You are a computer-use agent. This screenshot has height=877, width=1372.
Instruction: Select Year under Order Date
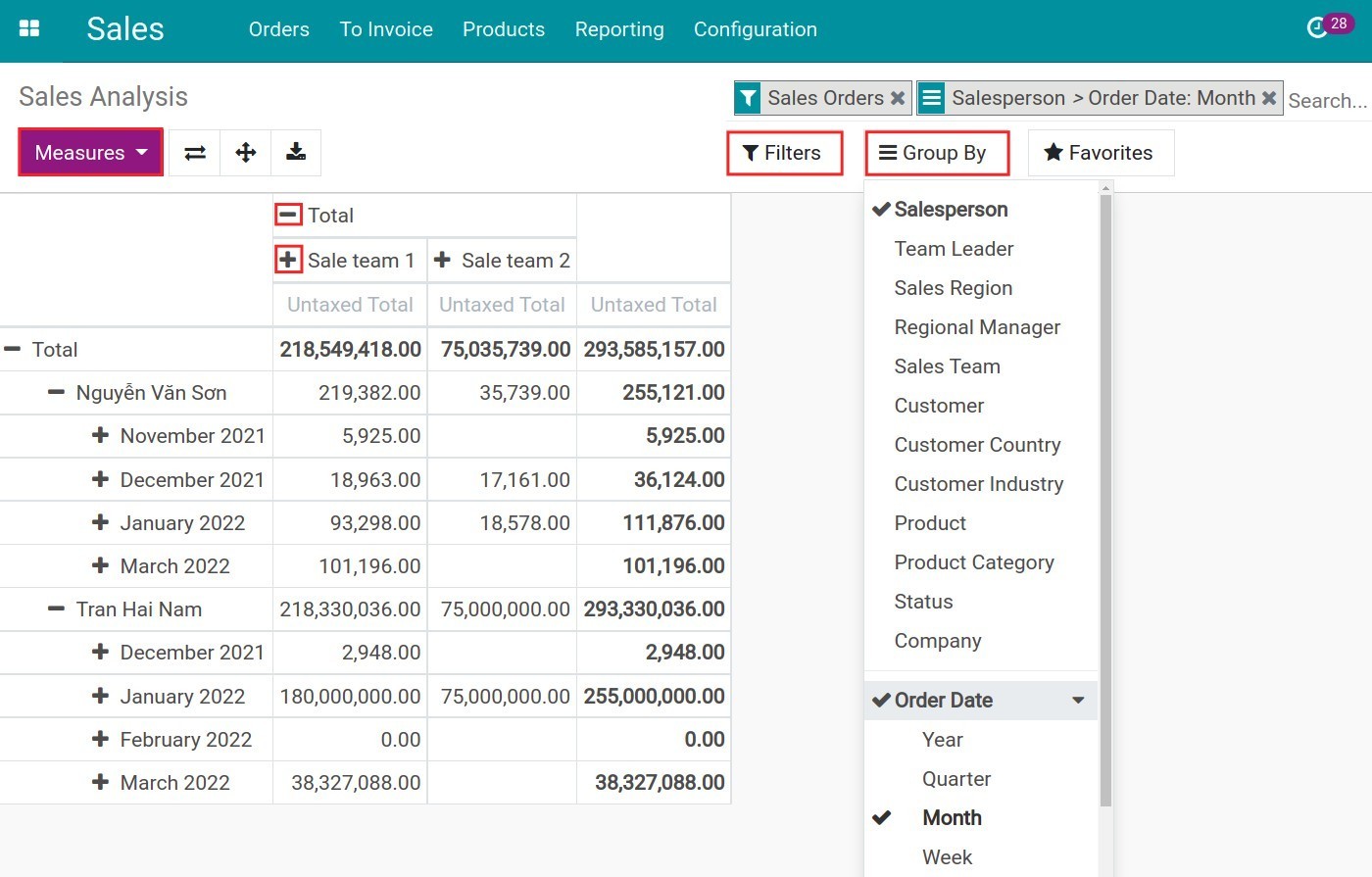pyautogui.click(x=981, y=740)
